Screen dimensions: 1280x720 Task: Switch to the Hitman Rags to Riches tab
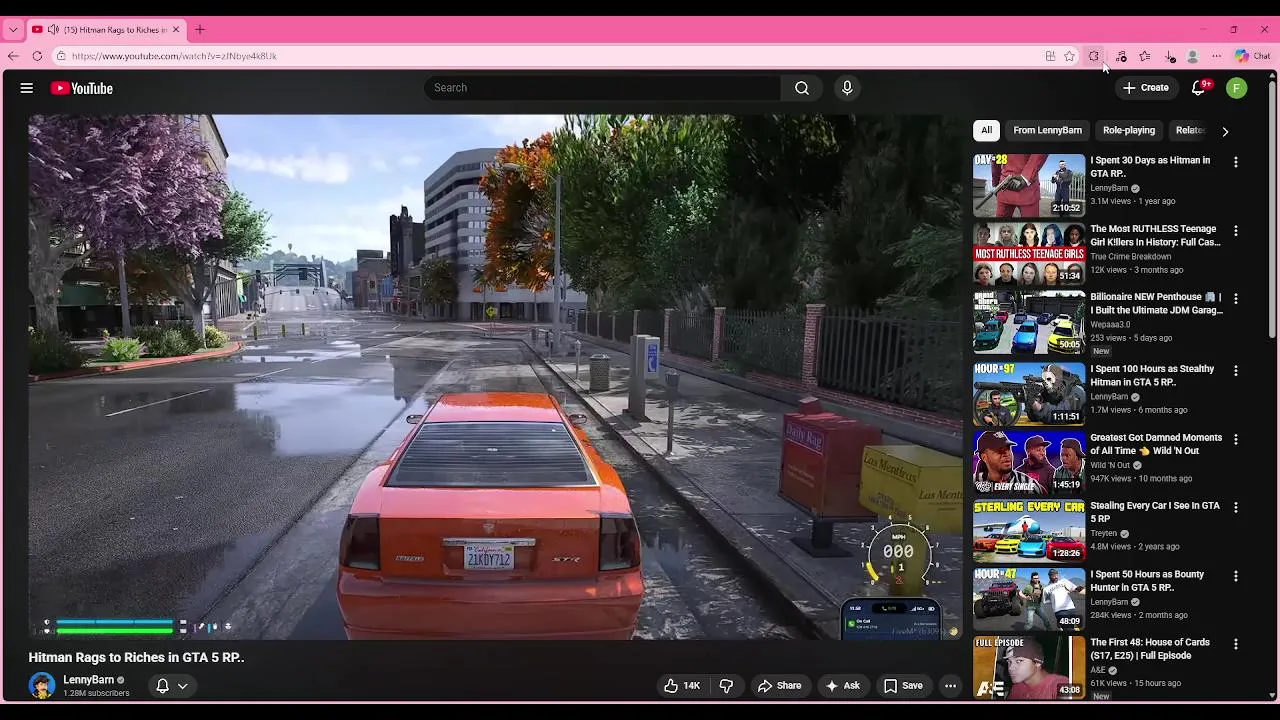point(105,30)
